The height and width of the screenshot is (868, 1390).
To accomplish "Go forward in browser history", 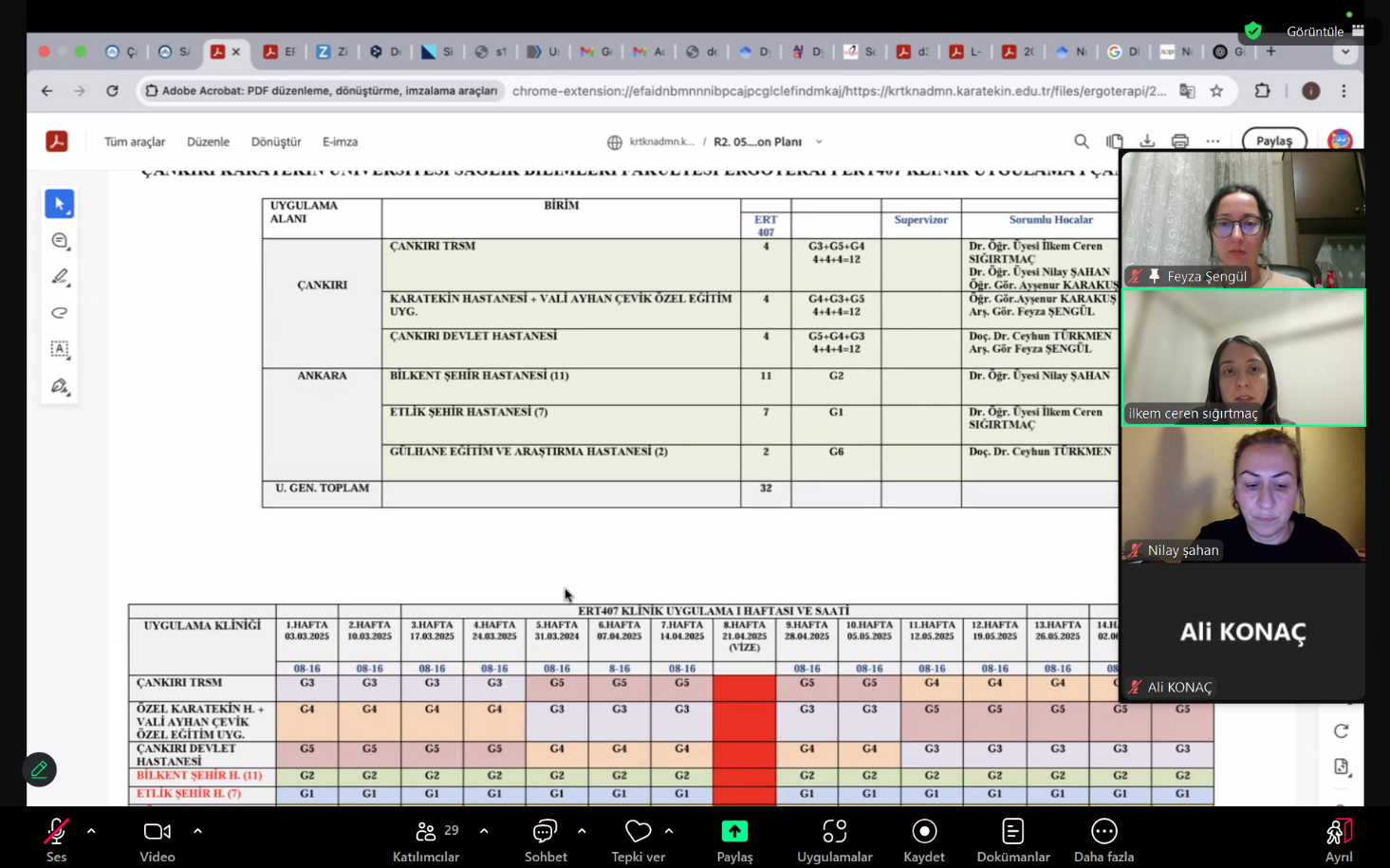I will click(x=79, y=91).
